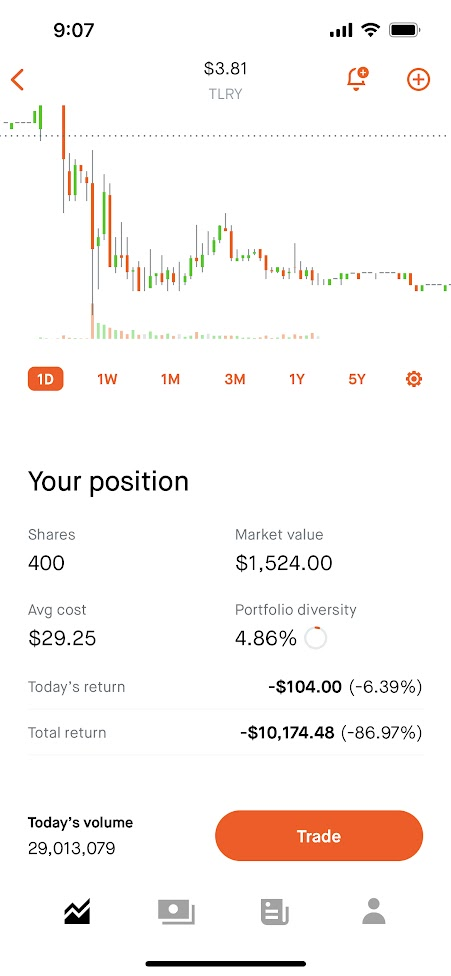Tap the portfolio diversity ring indicator

point(316,638)
